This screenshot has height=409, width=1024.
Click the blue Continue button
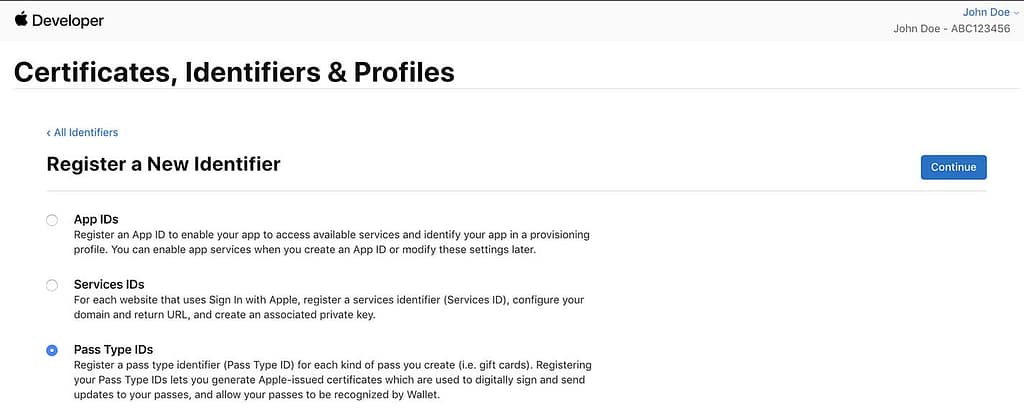point(953,167)
